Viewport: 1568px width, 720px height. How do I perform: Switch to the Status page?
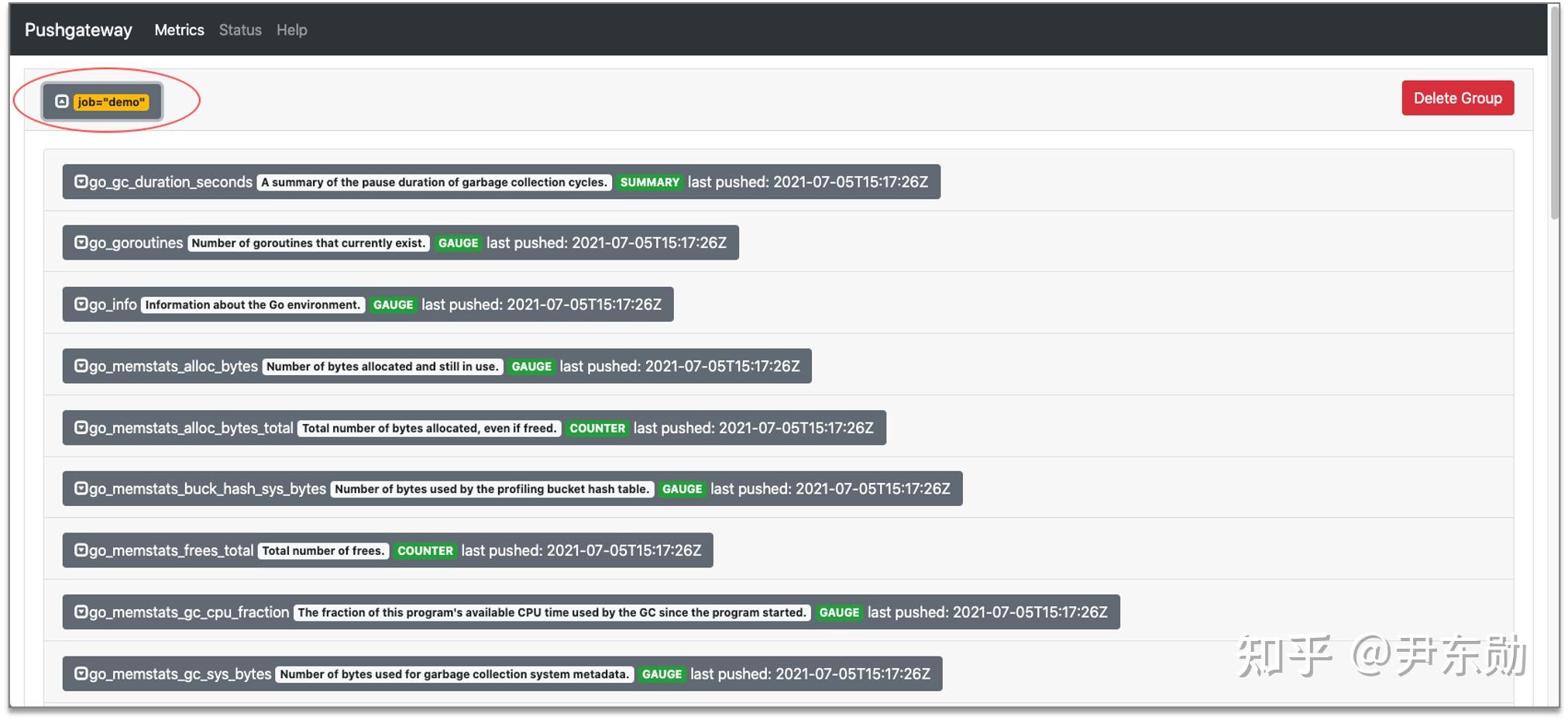coord(239,29)
